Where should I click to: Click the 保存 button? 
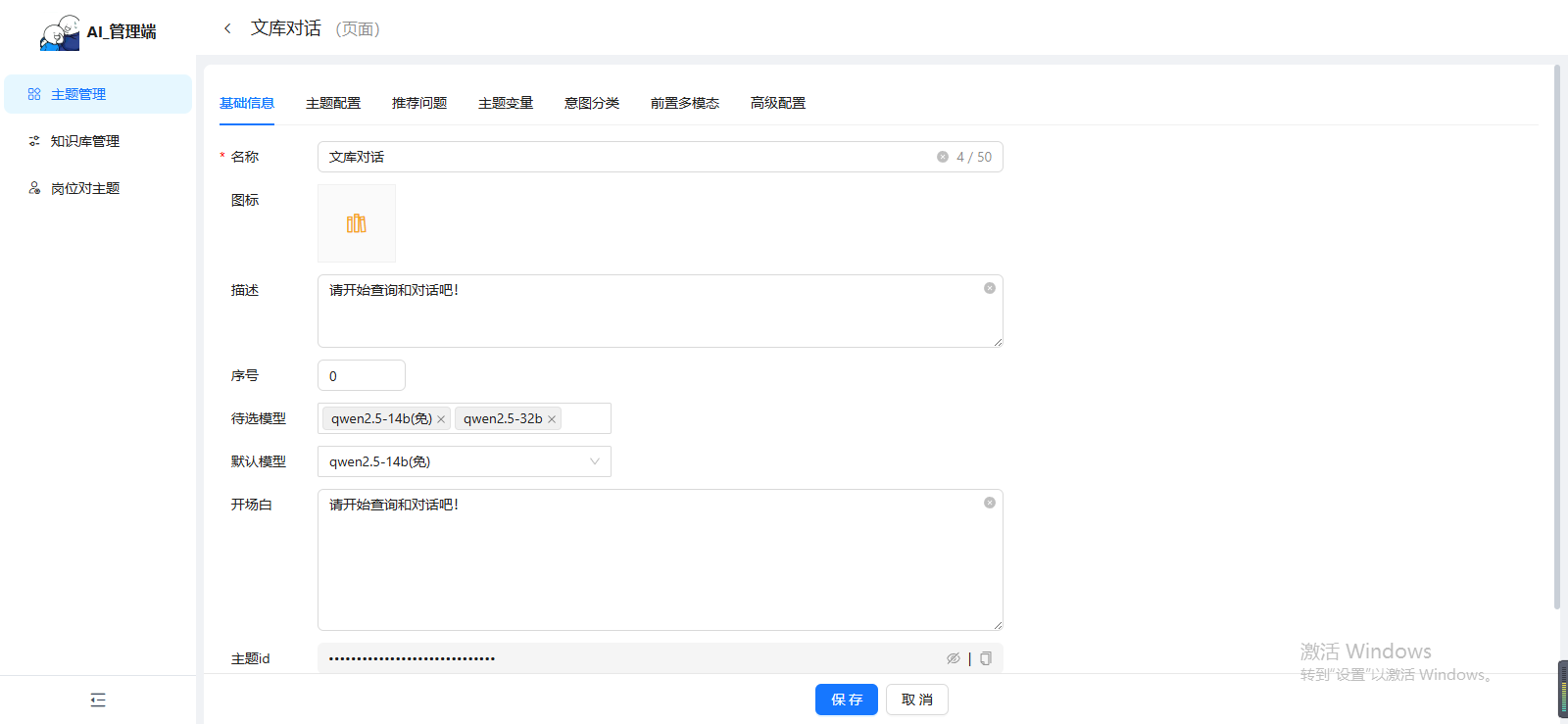point(846,700)
